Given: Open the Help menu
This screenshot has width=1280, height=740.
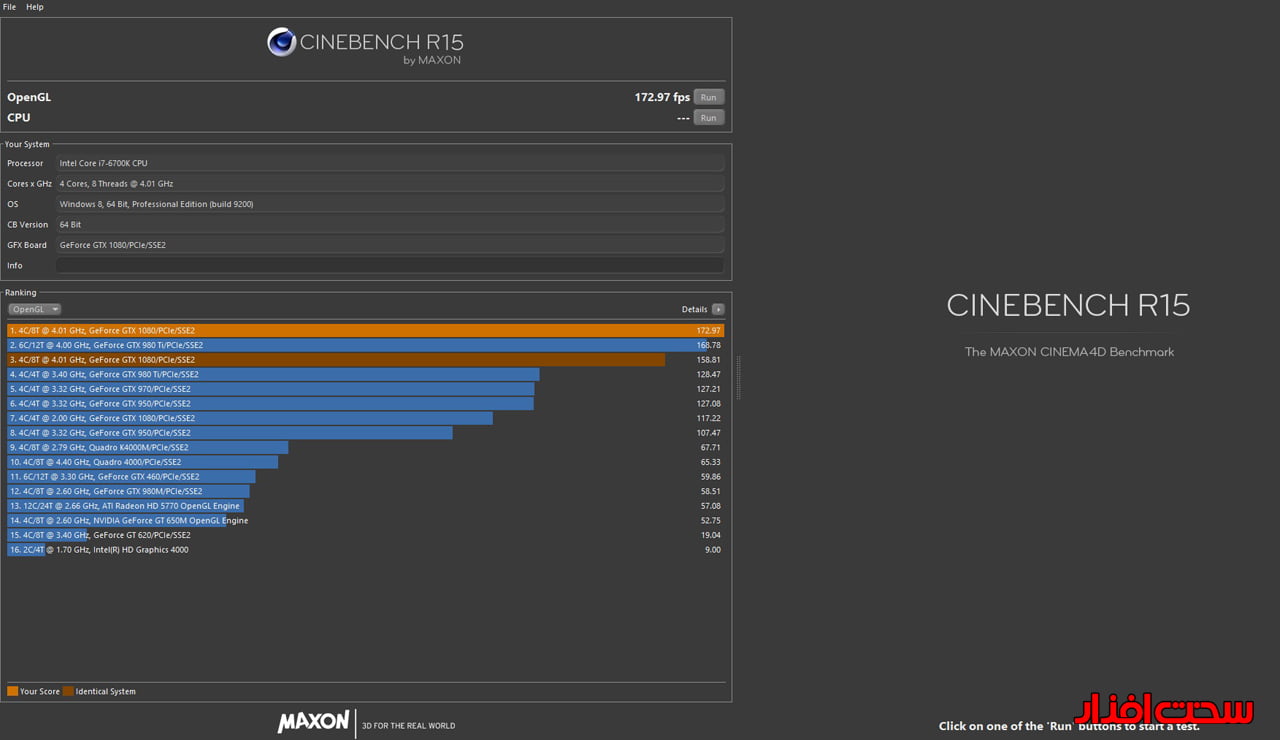Looking at the screenshot, I should pos(35,7).
